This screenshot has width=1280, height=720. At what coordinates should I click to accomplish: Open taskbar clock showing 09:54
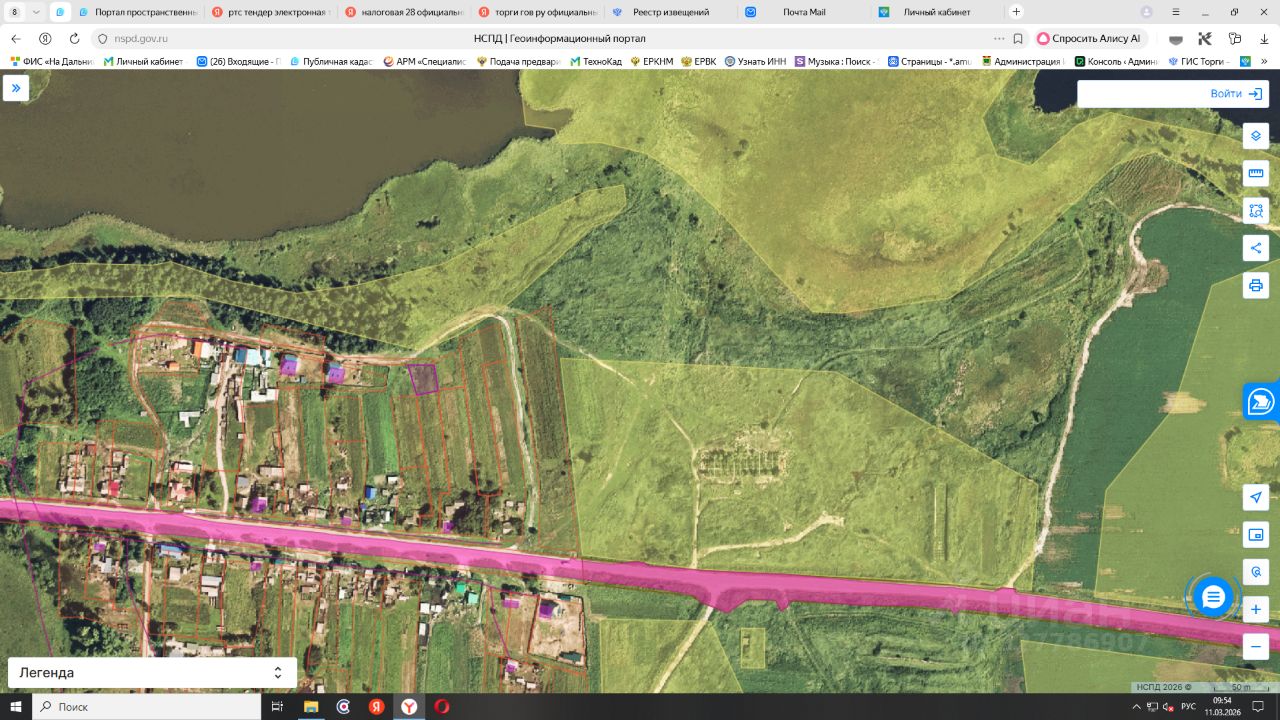1222,707
